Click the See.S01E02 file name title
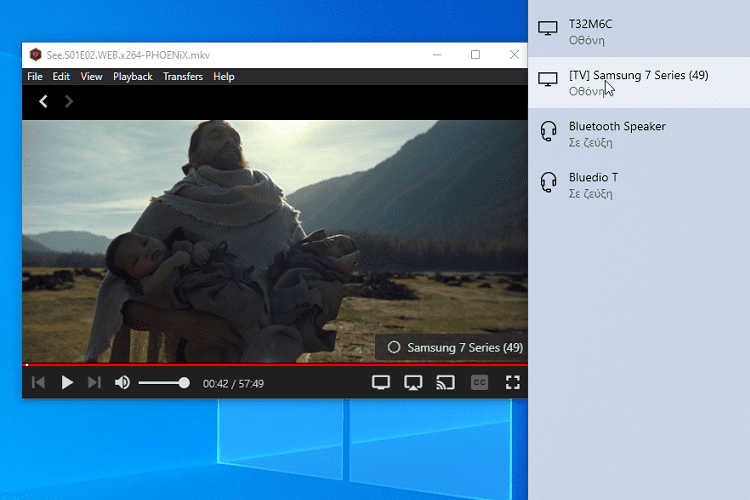The image size is (750, 500). [x=128, y=55]
